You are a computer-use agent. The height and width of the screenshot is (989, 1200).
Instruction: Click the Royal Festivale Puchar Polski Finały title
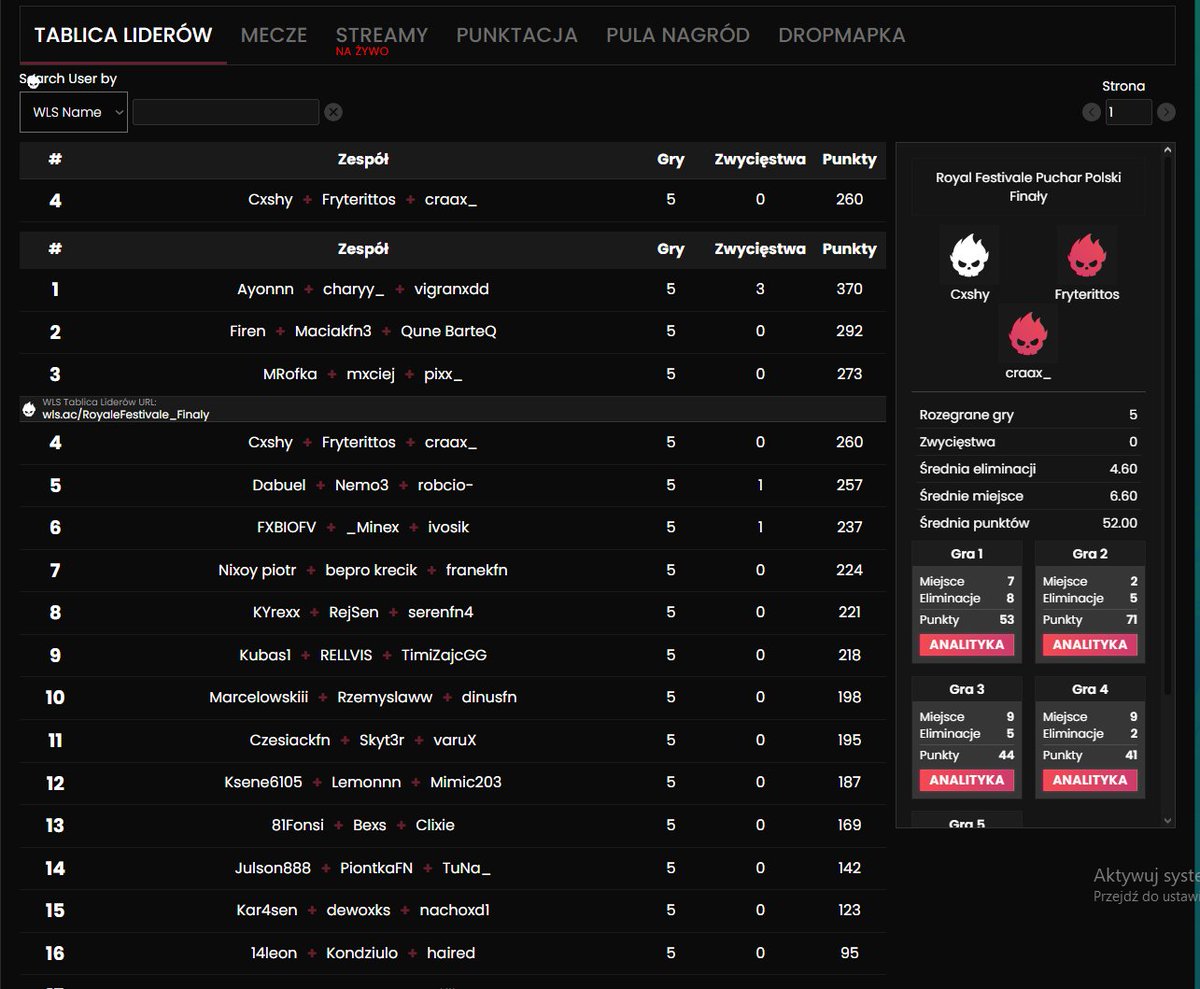point(1028,187)
